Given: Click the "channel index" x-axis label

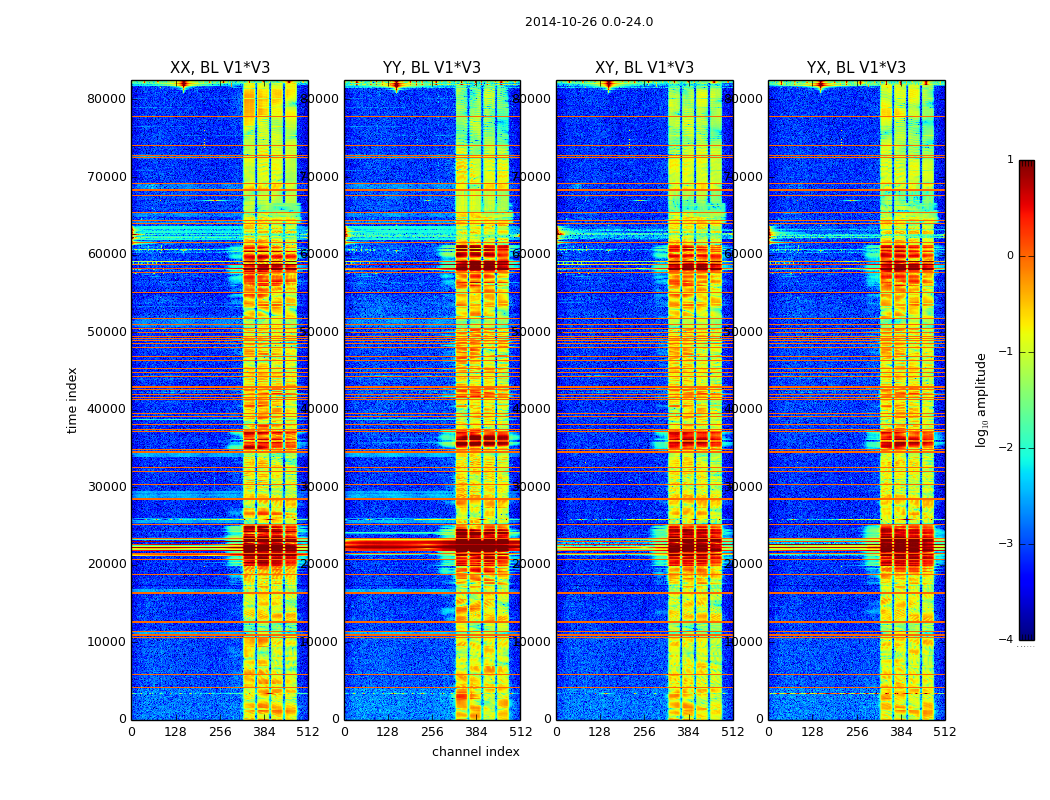Looking at the screenshot, I should (475, 752).
